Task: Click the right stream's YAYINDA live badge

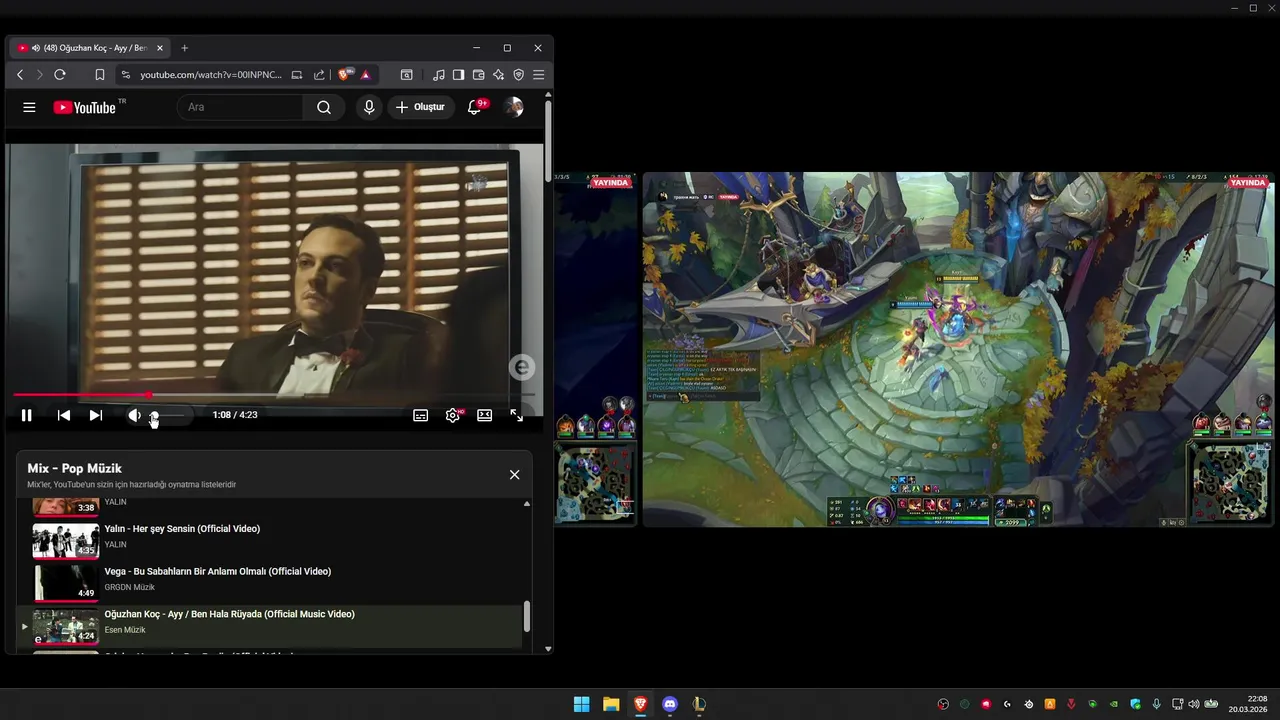Action: pos(1248,183)
